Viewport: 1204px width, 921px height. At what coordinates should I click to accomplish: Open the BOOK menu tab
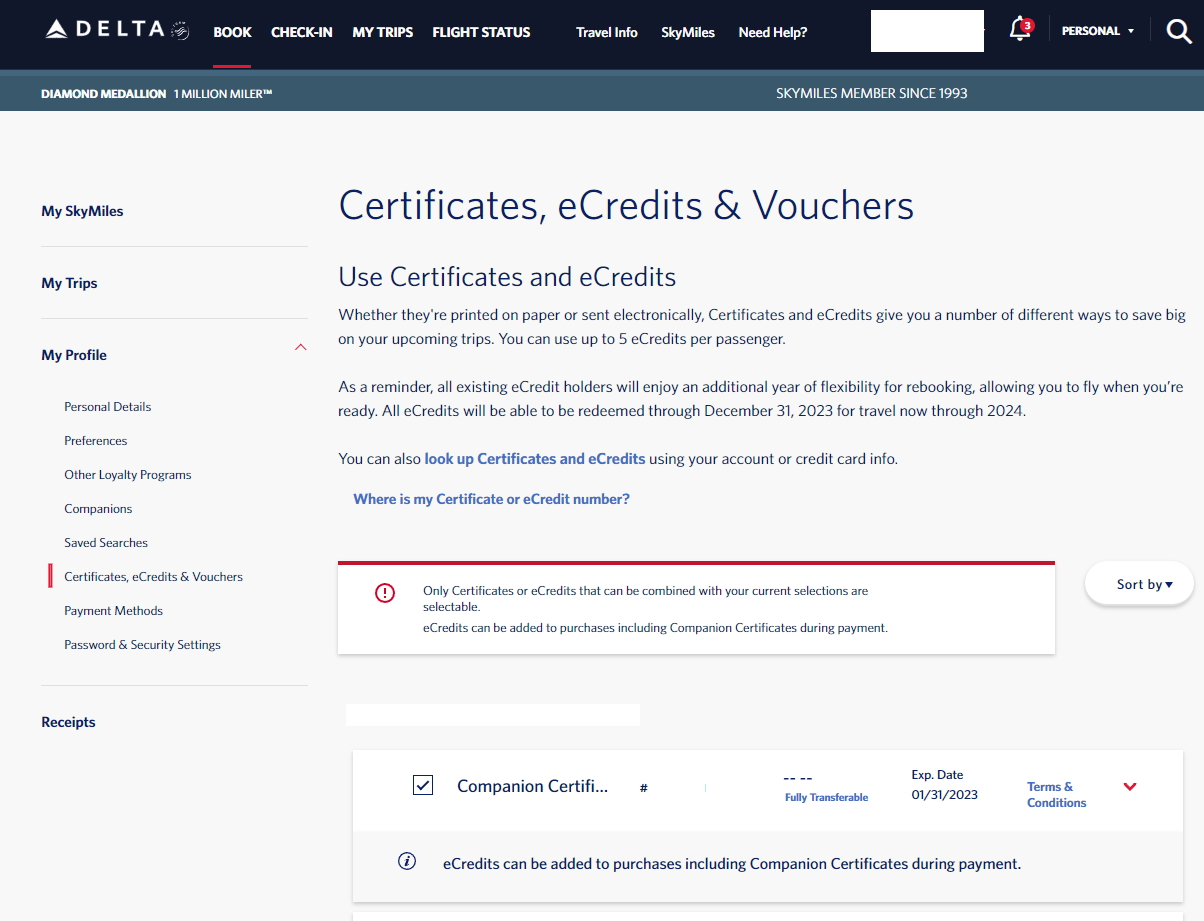[x=232, y=32]
